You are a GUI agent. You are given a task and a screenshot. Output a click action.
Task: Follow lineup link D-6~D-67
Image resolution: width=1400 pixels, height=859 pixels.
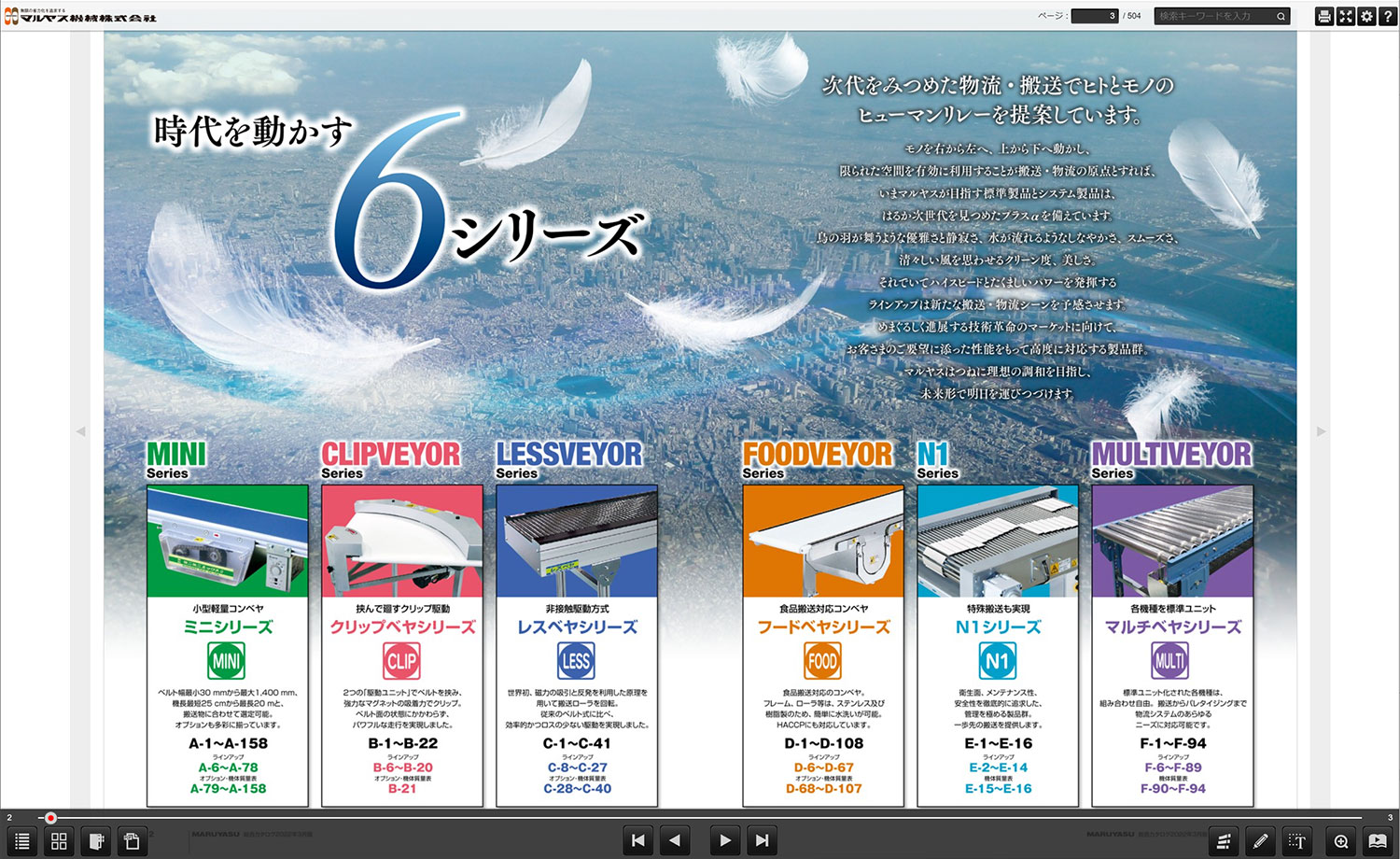[x=823, y=767]
